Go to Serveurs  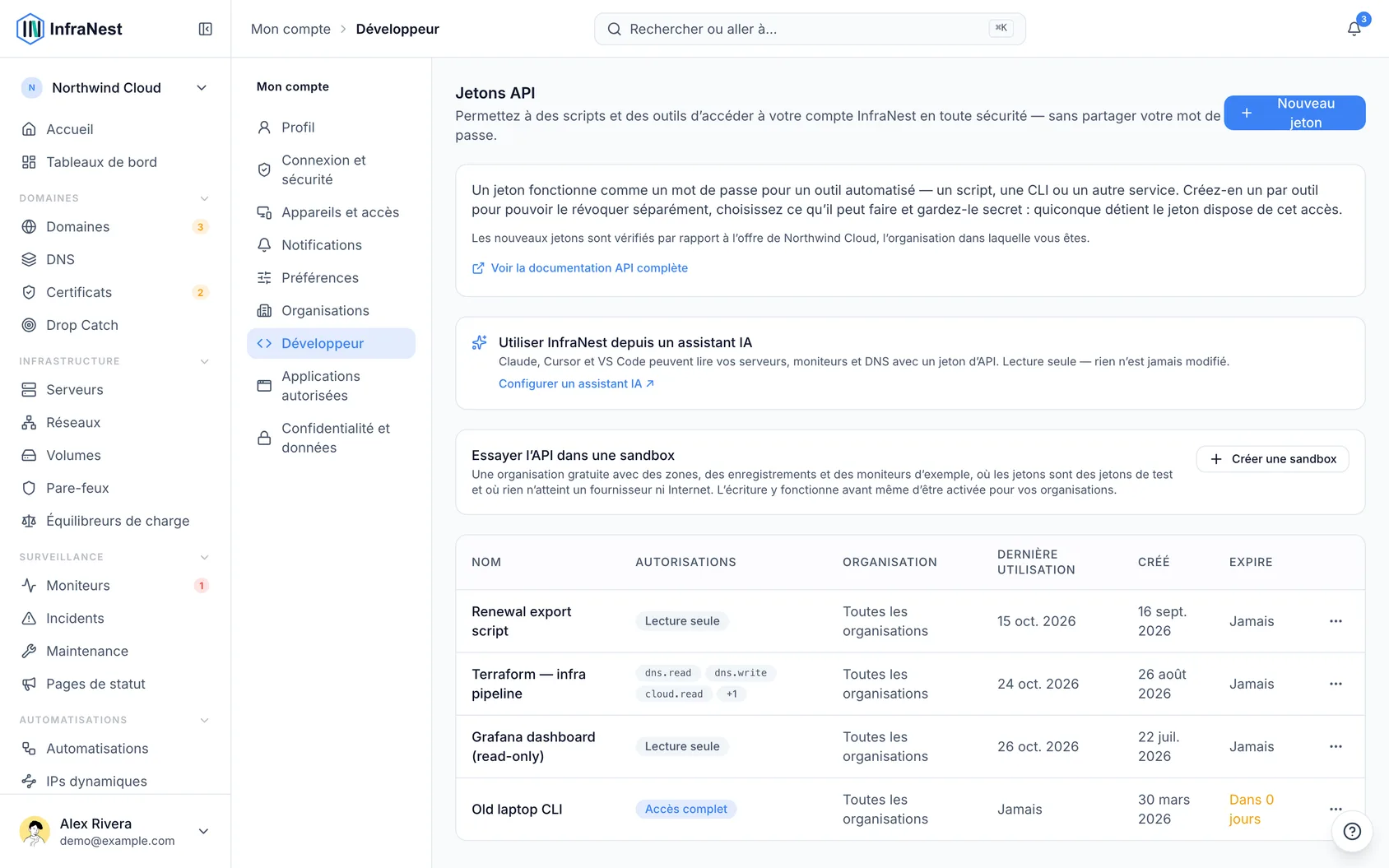point(115,389)
